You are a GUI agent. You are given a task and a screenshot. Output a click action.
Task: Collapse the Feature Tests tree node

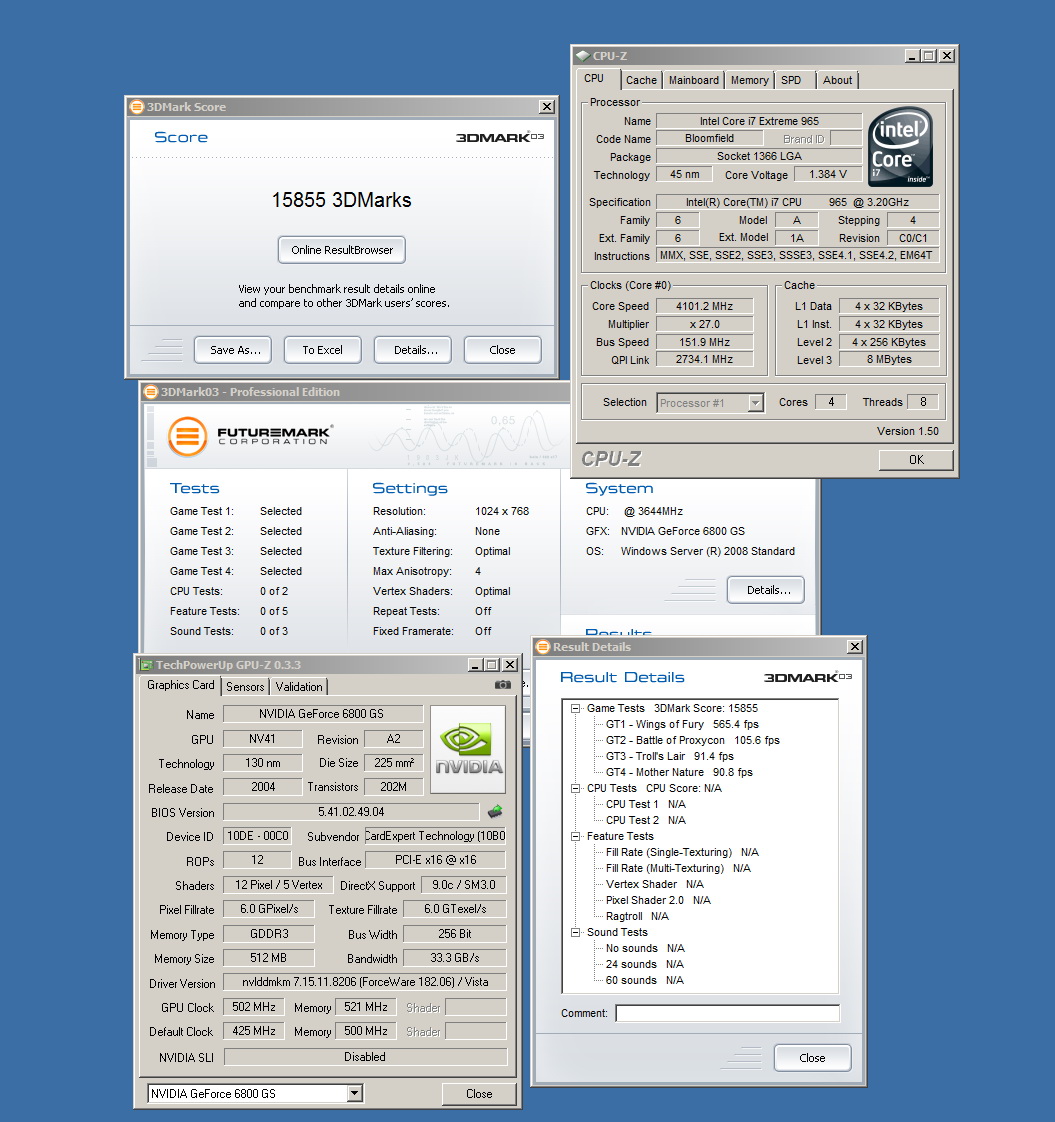point(575,836)
